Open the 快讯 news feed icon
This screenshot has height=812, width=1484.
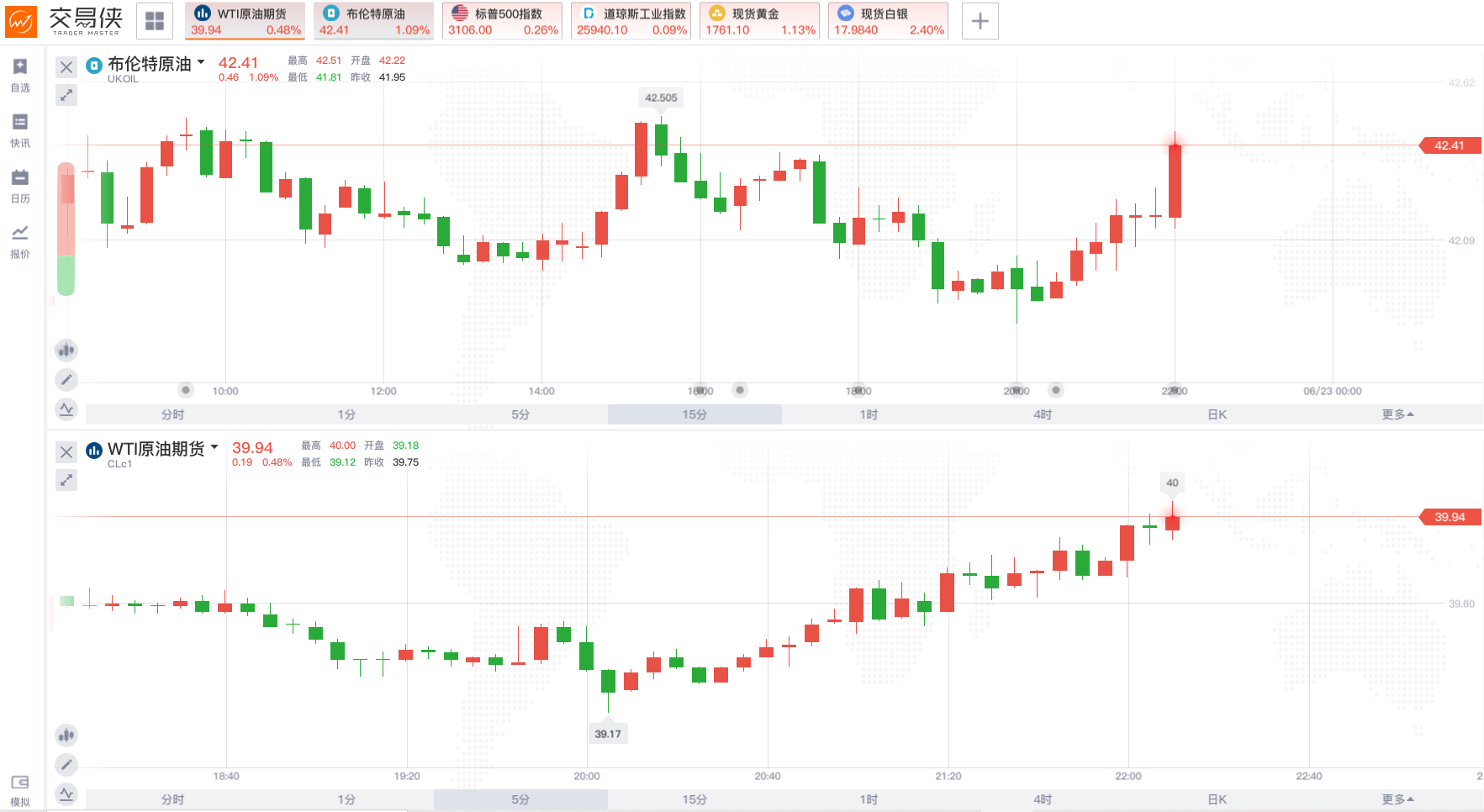(x=20, y=129)
